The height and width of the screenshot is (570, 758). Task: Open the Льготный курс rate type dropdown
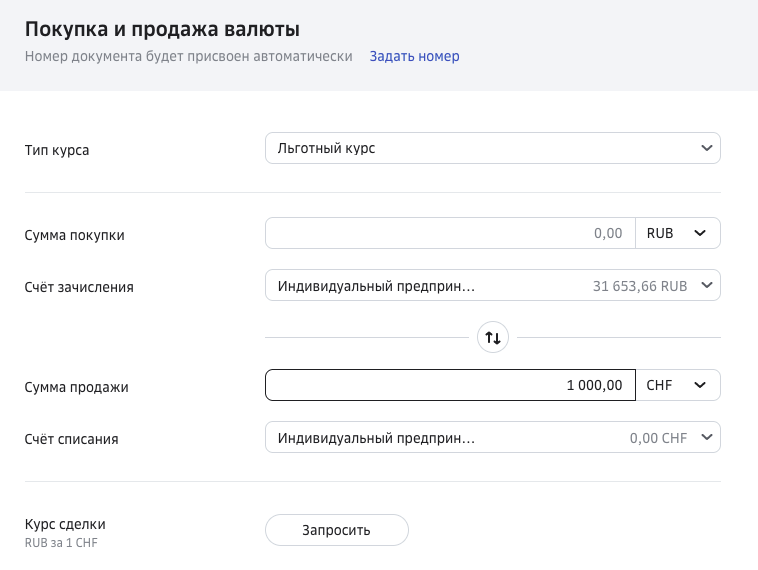pyautogui.click(x=493, y=148)
